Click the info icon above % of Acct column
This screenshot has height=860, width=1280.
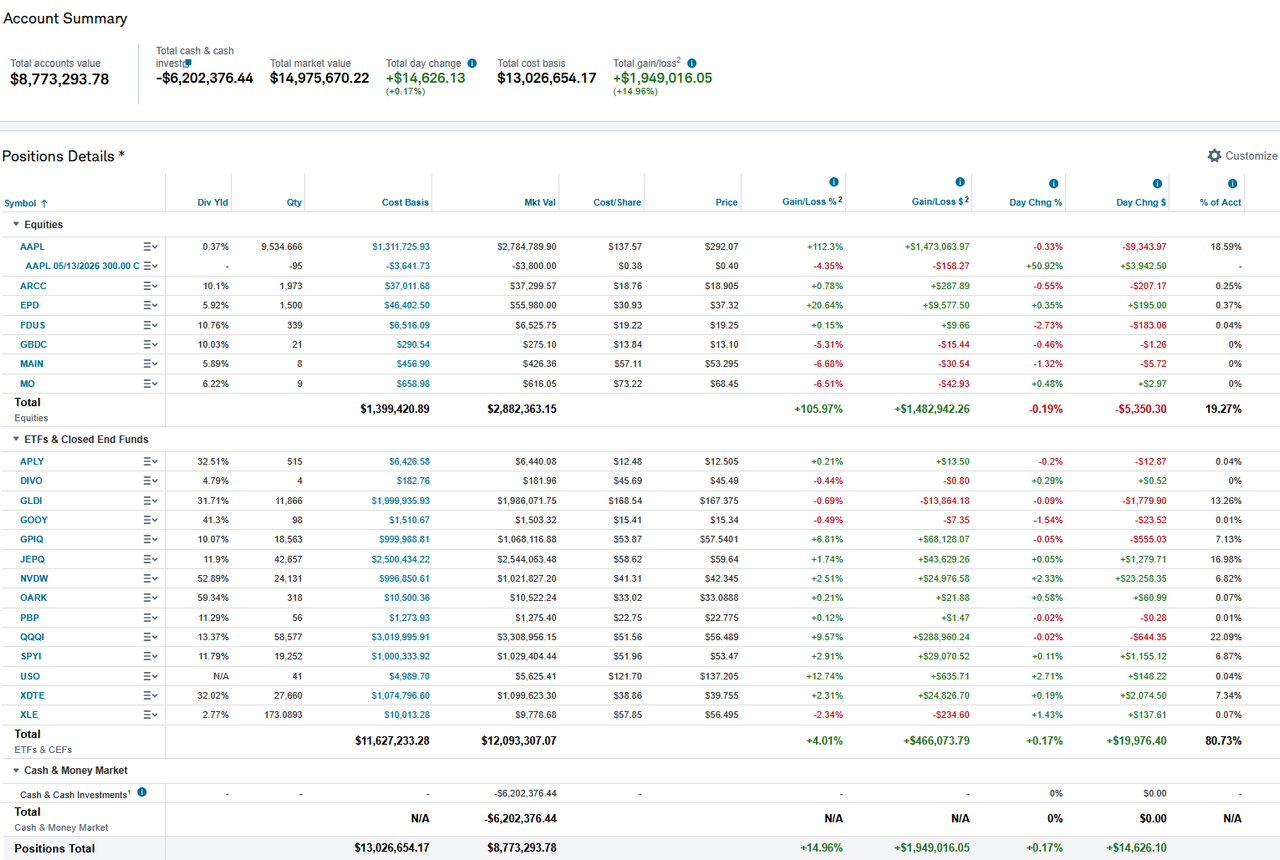(1232, 183)
